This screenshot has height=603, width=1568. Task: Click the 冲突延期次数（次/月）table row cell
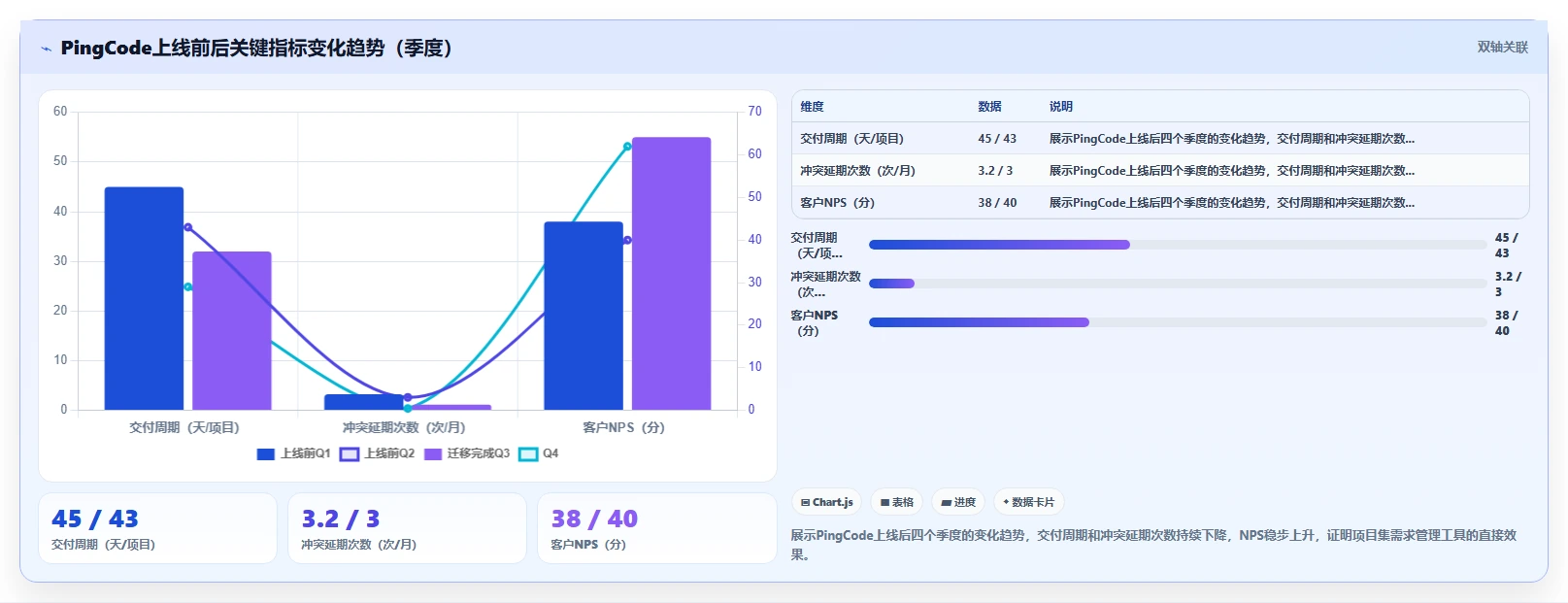click(x=857, y=171)
